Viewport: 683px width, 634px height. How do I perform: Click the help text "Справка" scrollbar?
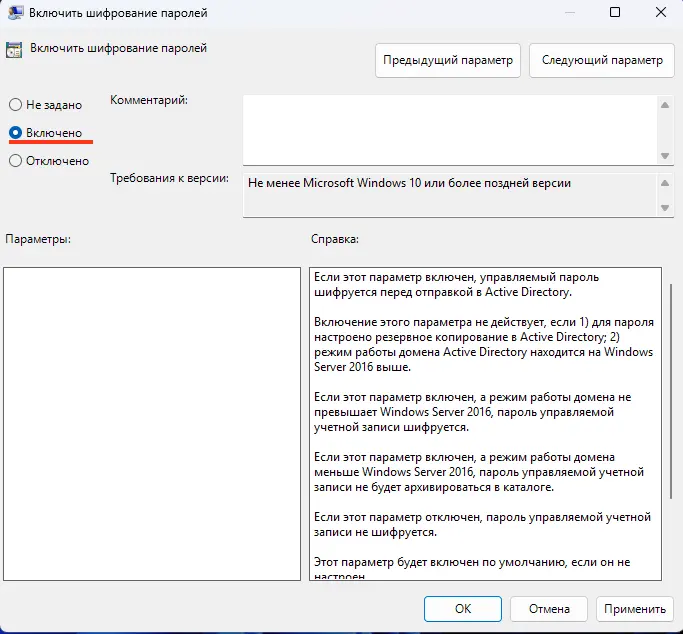point(670,390)
